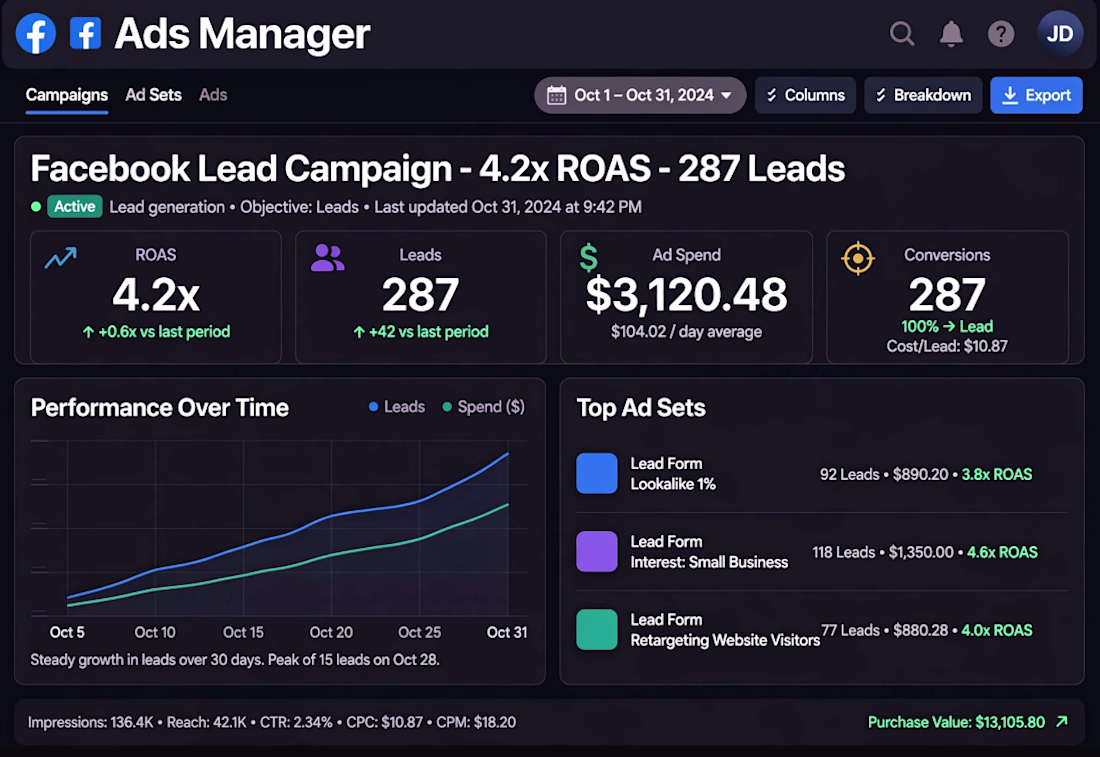Click the Peak of 15 leads chart caption

[x=354, y=659]
